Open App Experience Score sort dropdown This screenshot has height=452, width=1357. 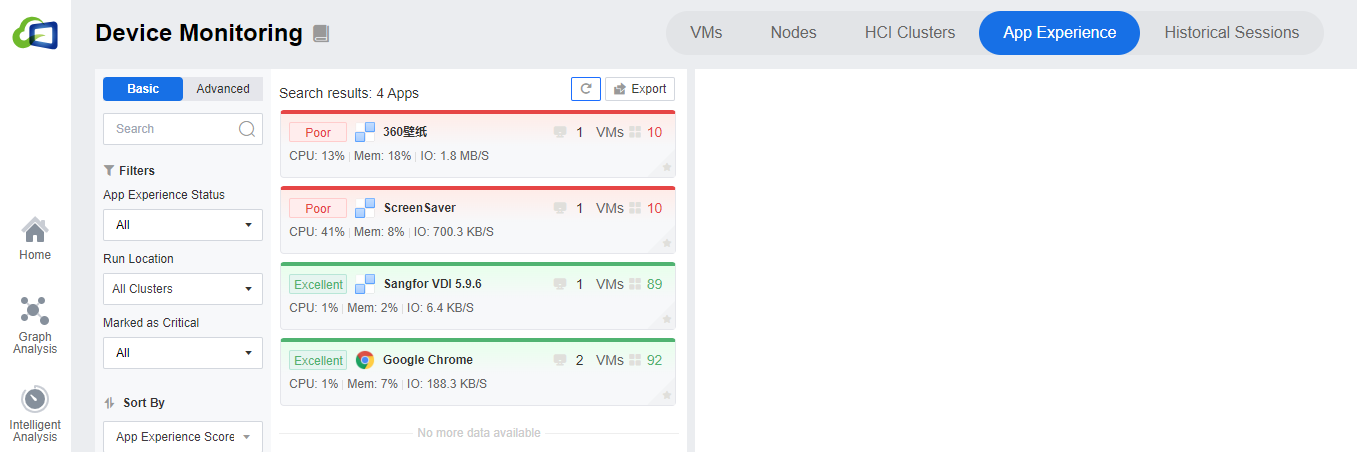[183, 437]
